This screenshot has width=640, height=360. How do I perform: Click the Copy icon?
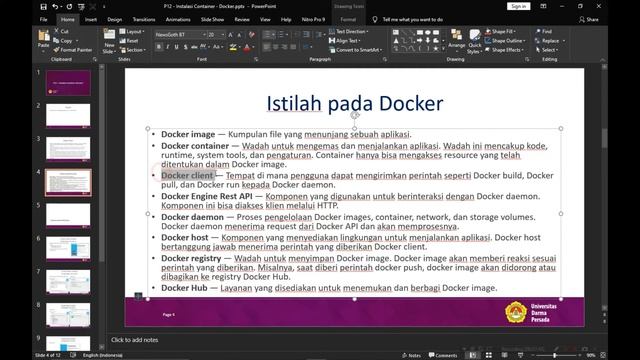pos(56,40)
